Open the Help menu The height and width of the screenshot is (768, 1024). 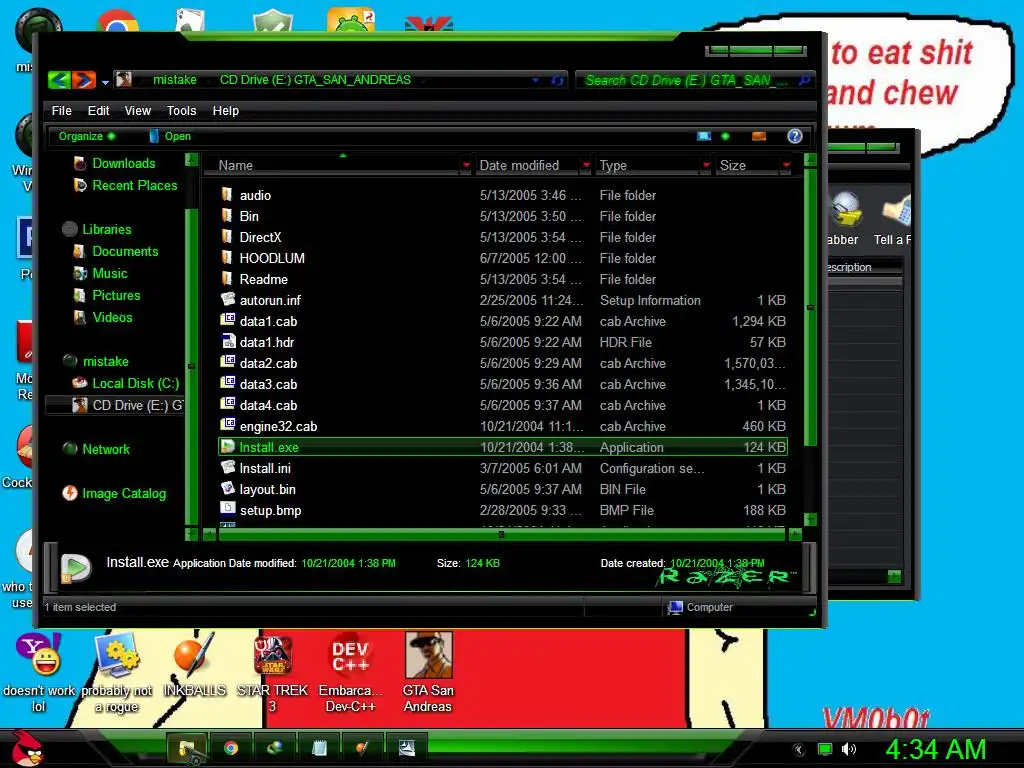point(225,110)
